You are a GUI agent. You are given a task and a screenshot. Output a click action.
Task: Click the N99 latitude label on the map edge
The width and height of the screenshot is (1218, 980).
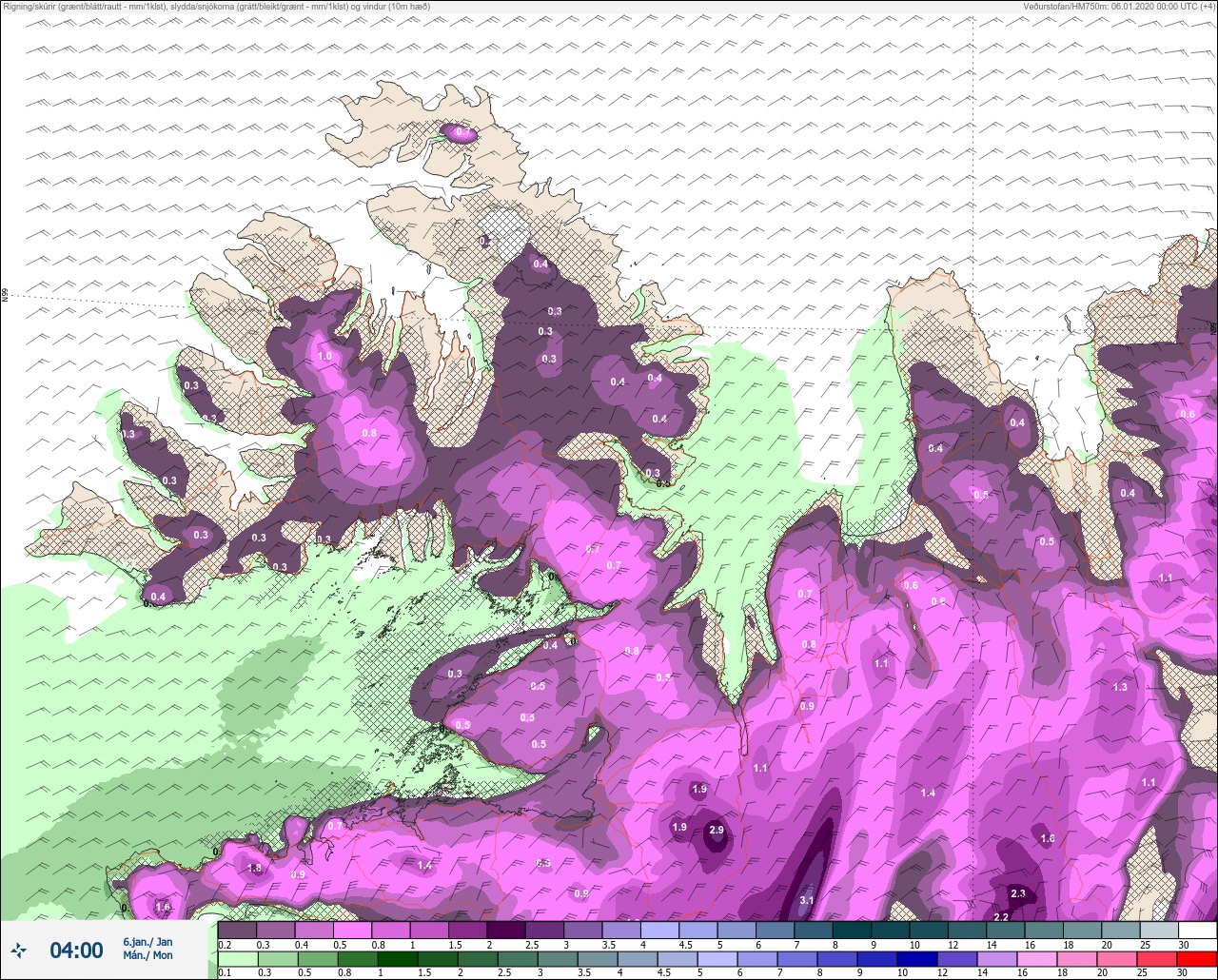click(5, 296)
